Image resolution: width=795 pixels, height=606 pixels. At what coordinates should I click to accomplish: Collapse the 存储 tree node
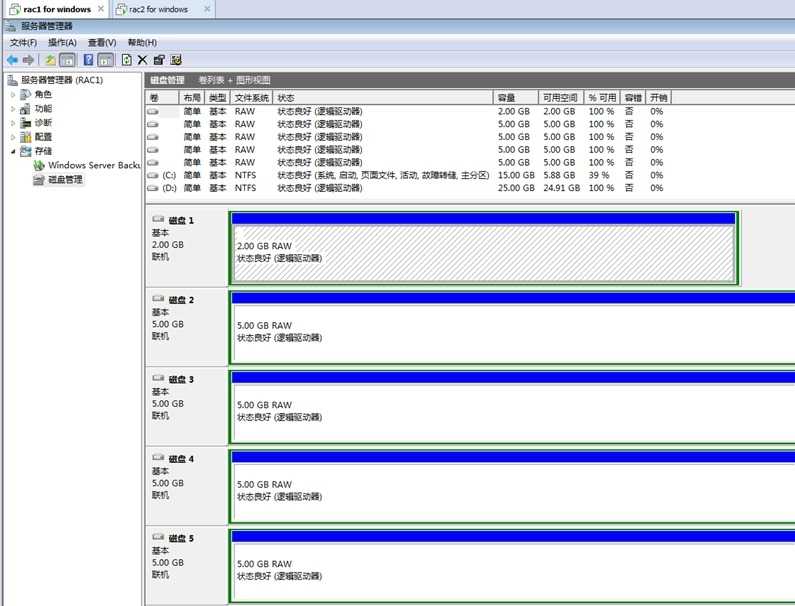(13, 151)
